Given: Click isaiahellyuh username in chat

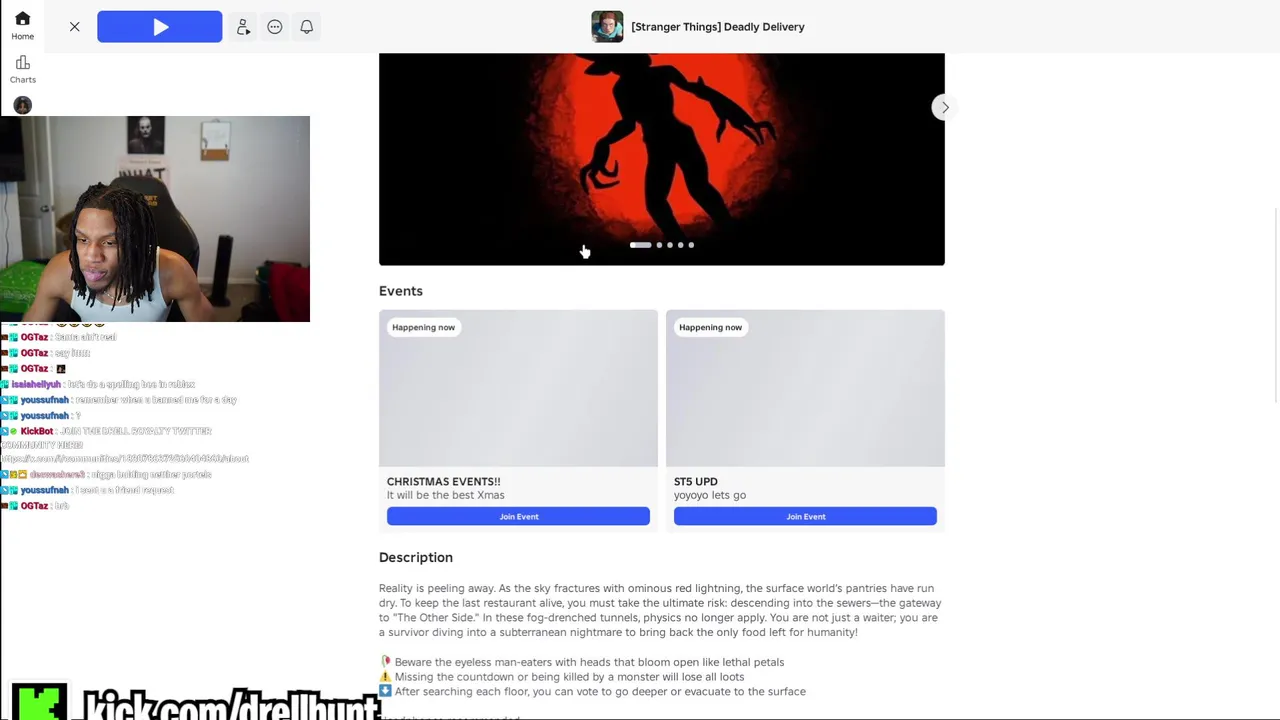Looking at the screenshot, I should click(36, 384).
